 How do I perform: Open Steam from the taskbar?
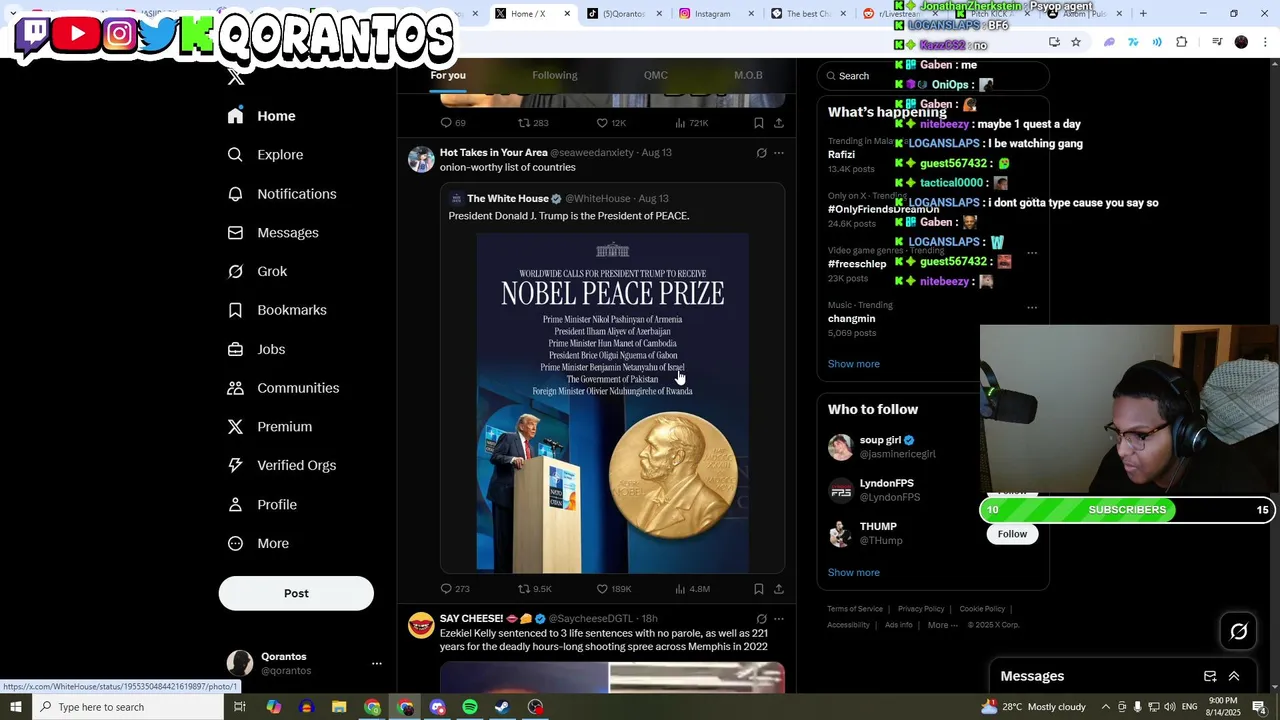(x=503, y=707)
